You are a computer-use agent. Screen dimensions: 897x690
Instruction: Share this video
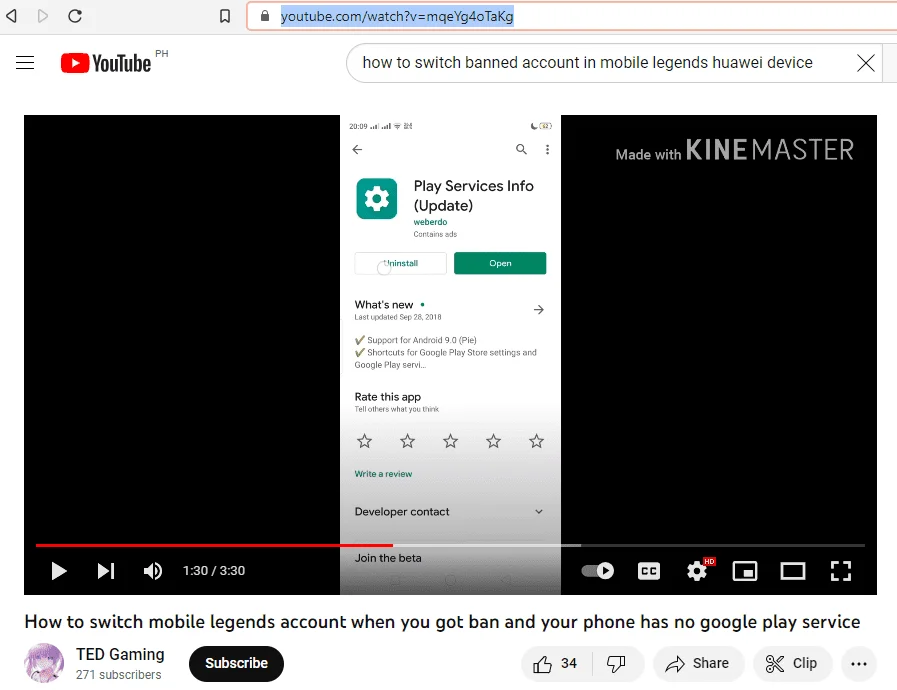pyautogui.click(x=698, y=664)
